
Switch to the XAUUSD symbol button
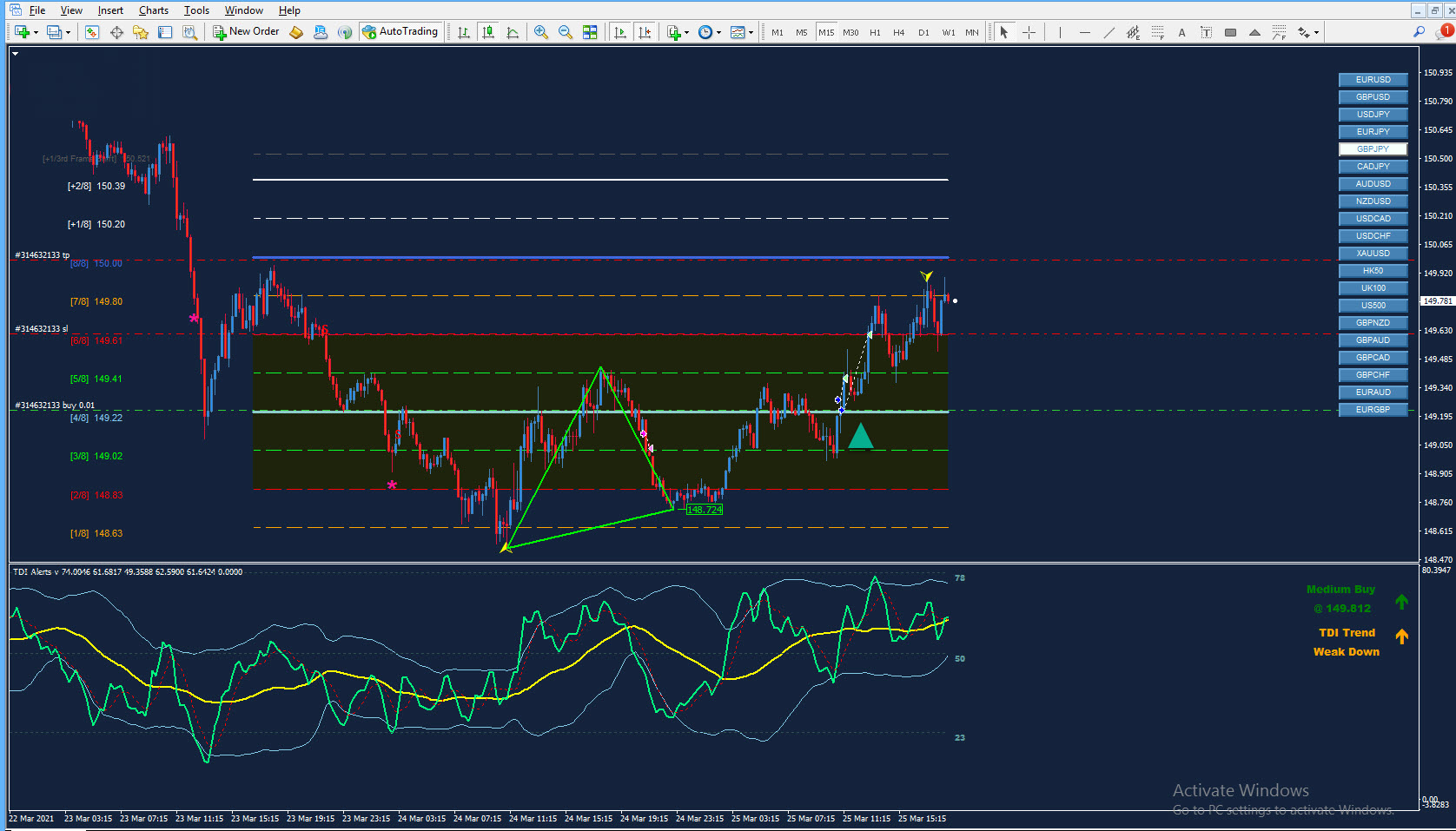1373,254
